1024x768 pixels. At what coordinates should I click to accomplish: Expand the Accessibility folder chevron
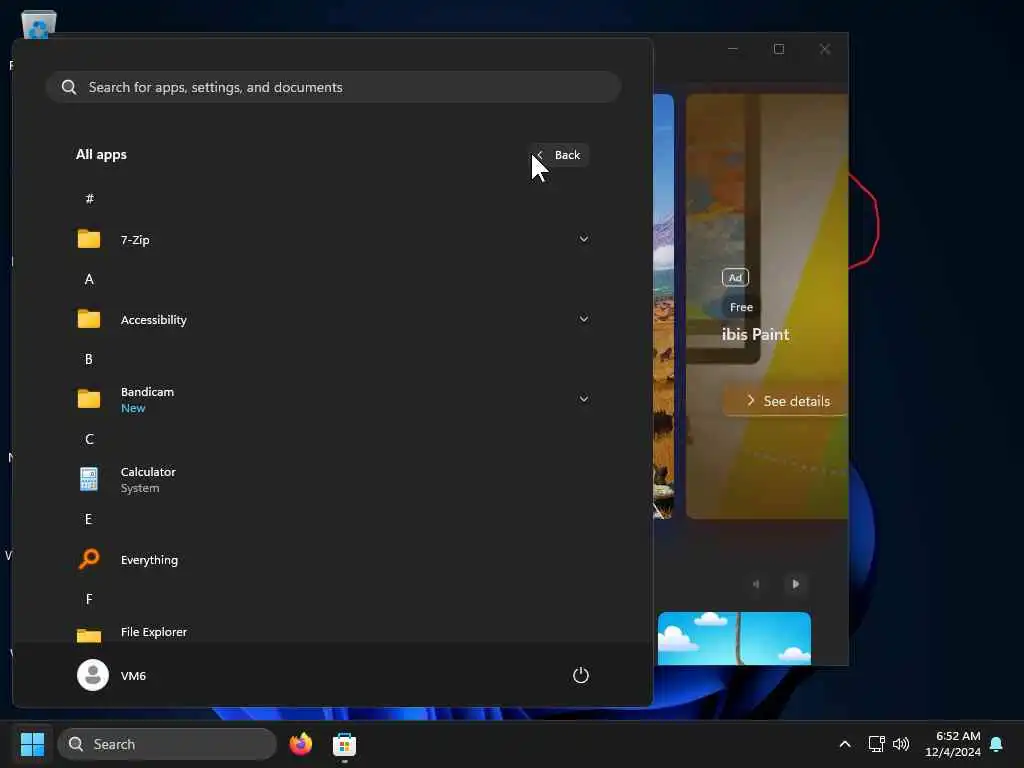point(584,319)
